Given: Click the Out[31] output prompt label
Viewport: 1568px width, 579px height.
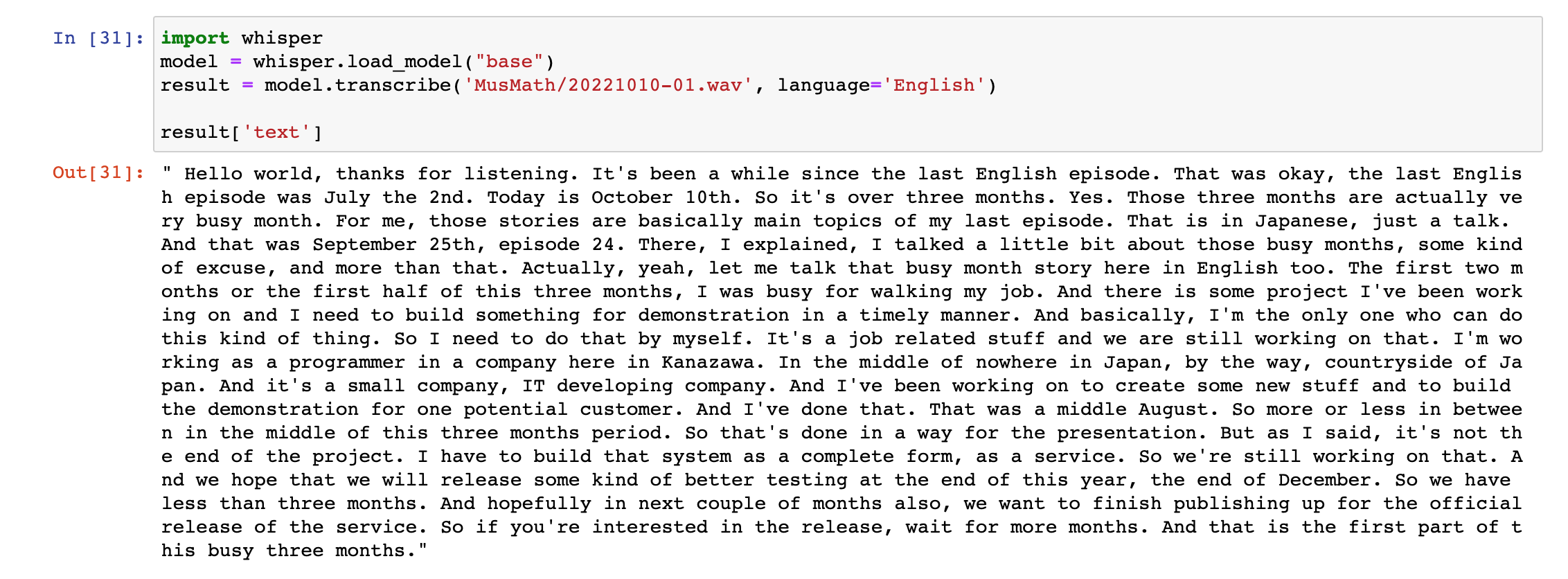Looking at the screenshot, I should coord(98,172).
